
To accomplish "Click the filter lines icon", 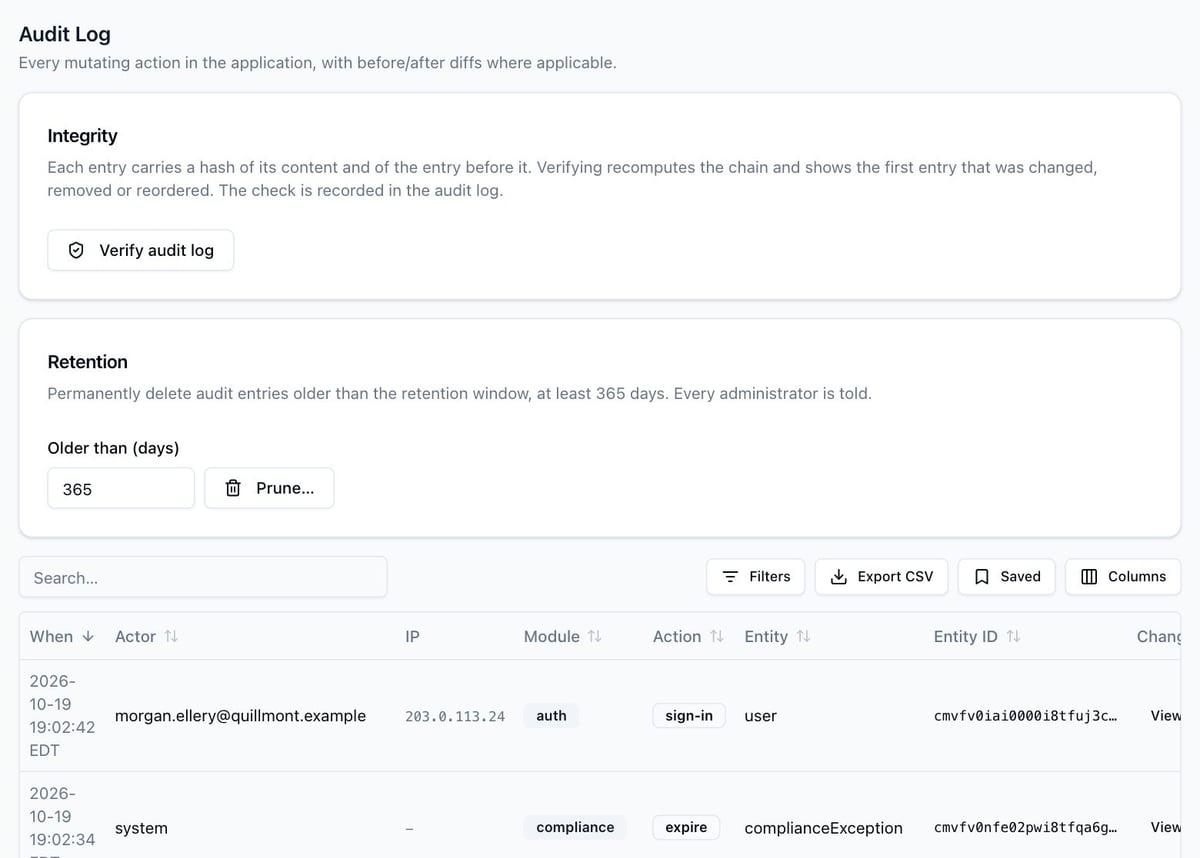I will pyautogui.click(x=731, y=577).
